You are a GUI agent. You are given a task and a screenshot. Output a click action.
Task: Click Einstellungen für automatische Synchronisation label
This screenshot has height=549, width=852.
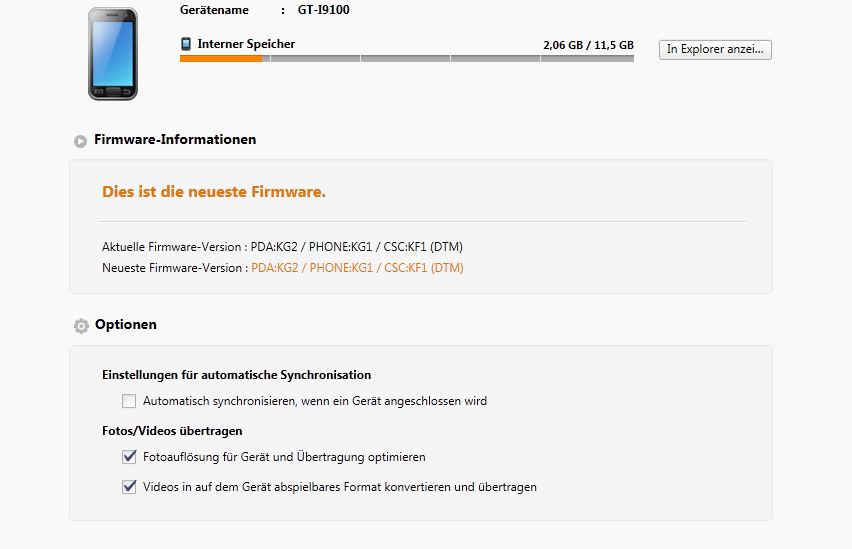point(236,375)
